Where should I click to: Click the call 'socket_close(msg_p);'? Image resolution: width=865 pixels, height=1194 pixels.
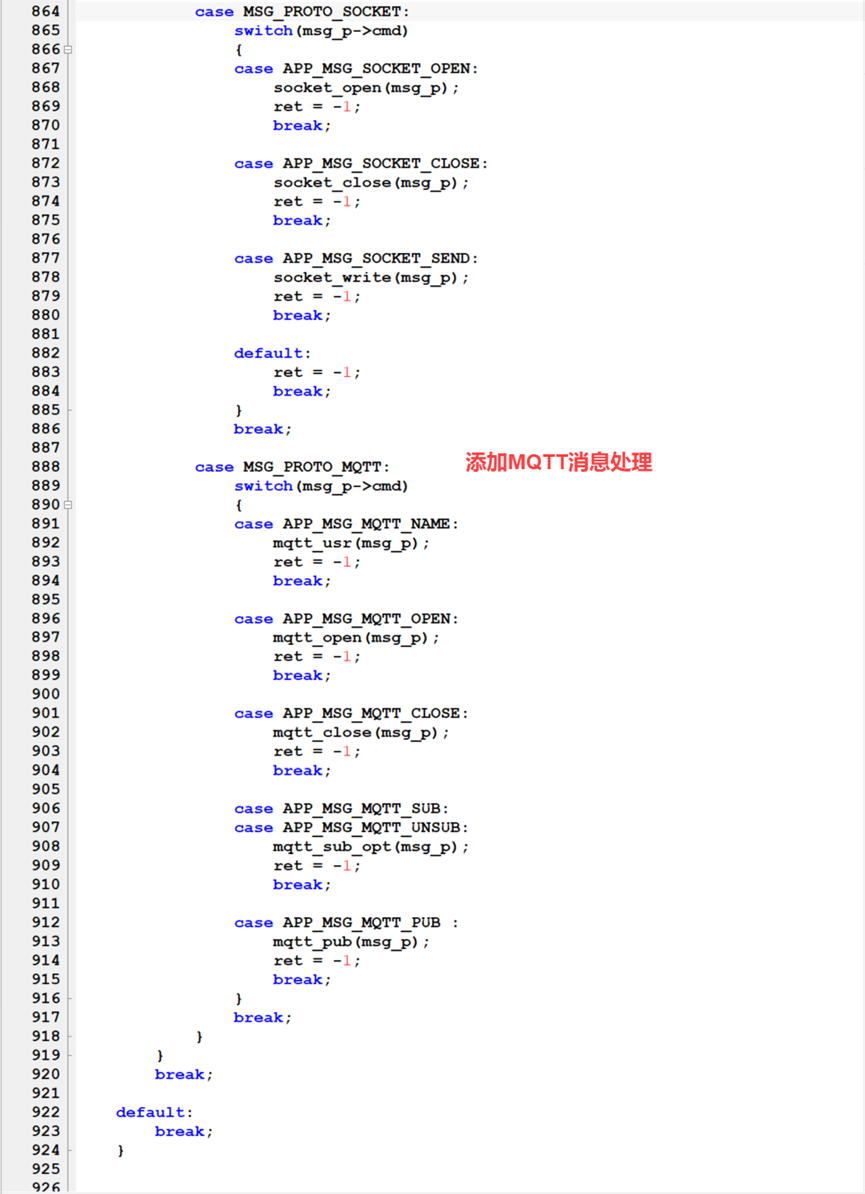coord(371,183)
